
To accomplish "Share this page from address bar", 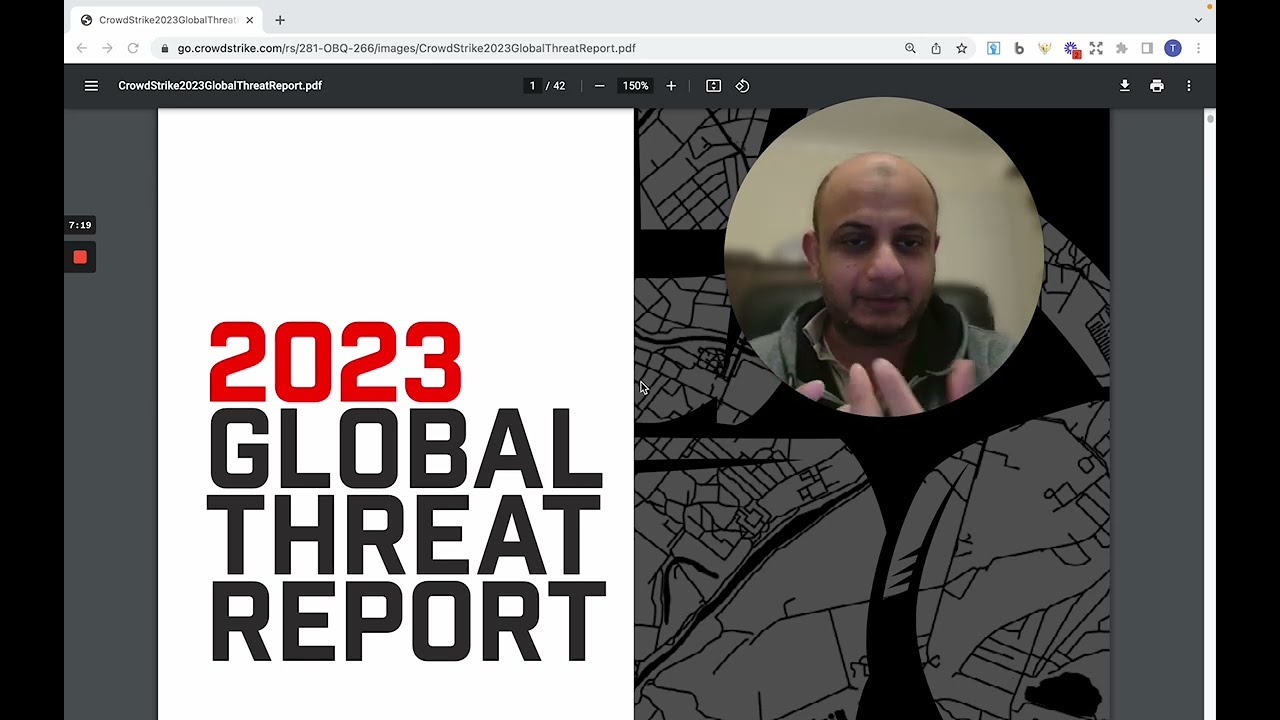I will pyautogui.click(x=936, y=48).
